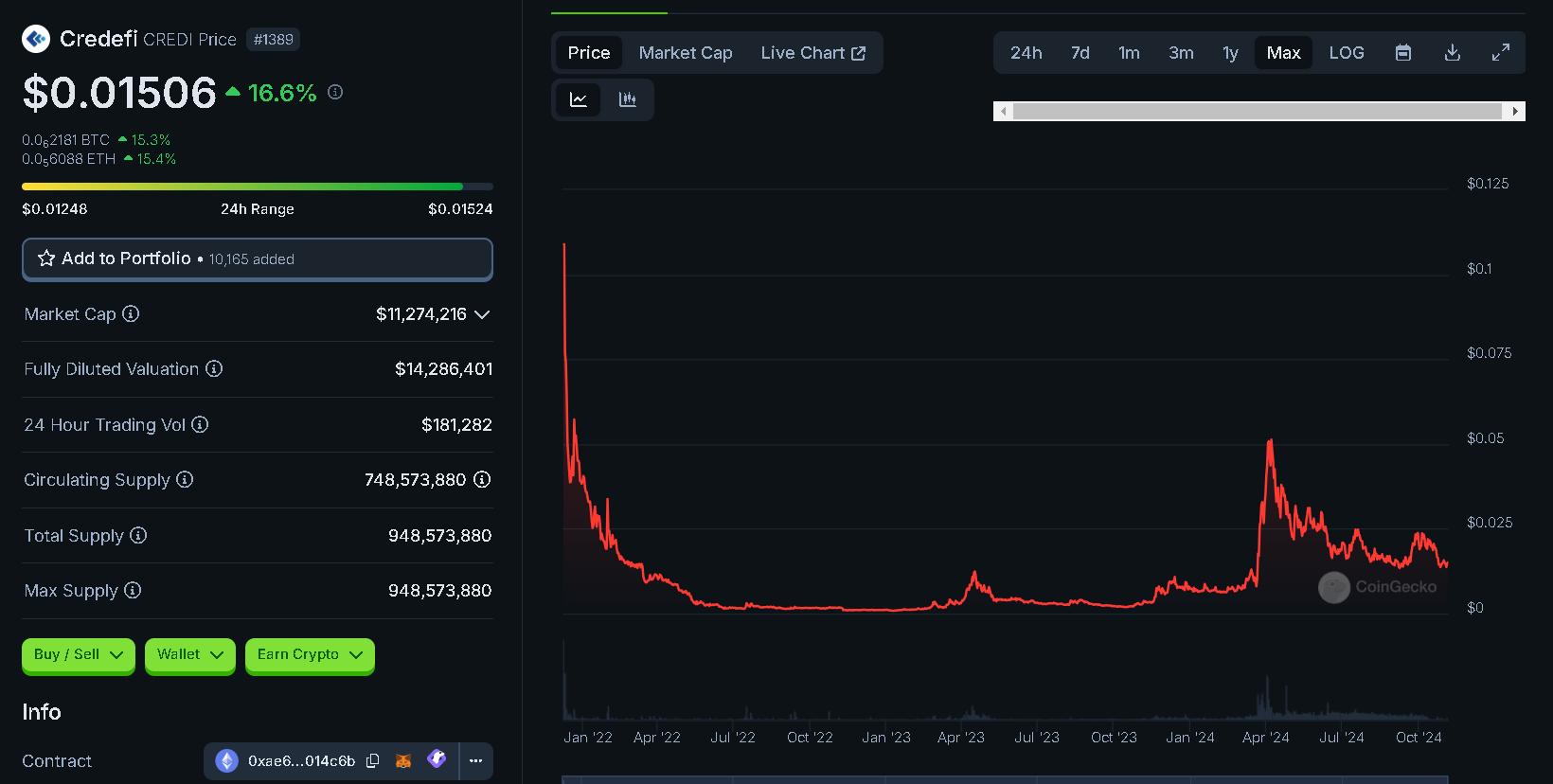Screen dimensions: 1553x784
Task: Copy the contract address icon
Action: tap(373, 760)
